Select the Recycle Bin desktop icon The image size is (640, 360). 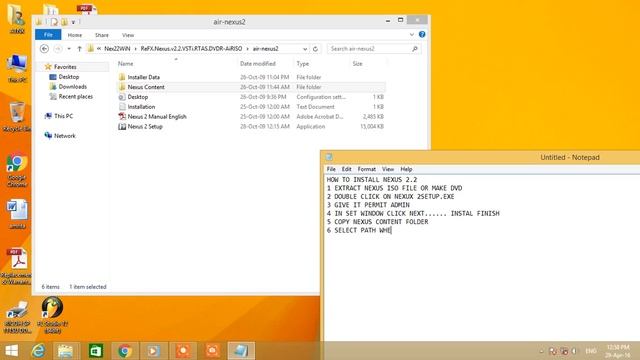click(x=17, y=116)
